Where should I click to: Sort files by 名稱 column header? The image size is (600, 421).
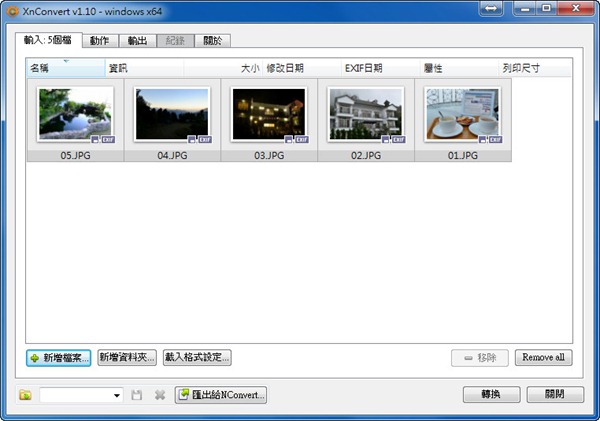tap(65, 68)
